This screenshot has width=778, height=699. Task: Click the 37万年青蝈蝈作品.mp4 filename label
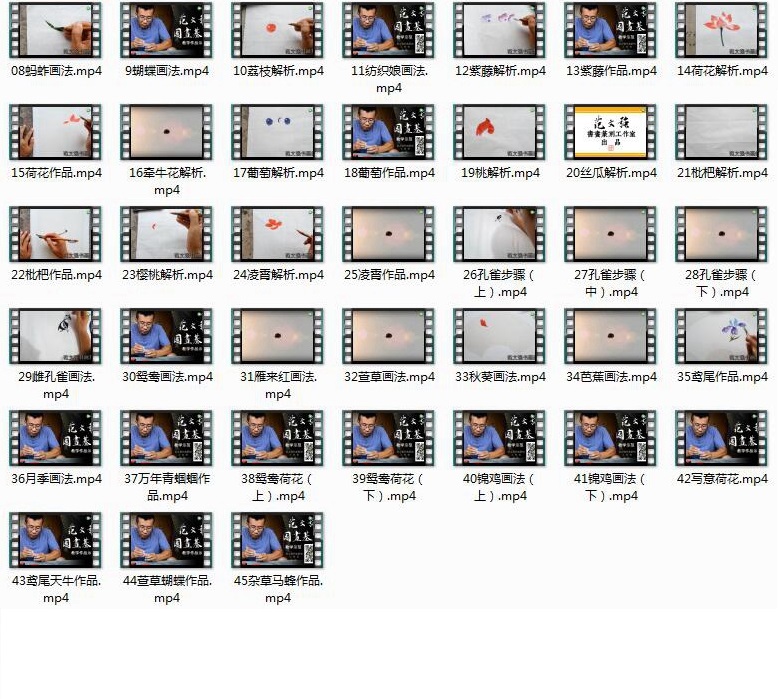(167, 487)
